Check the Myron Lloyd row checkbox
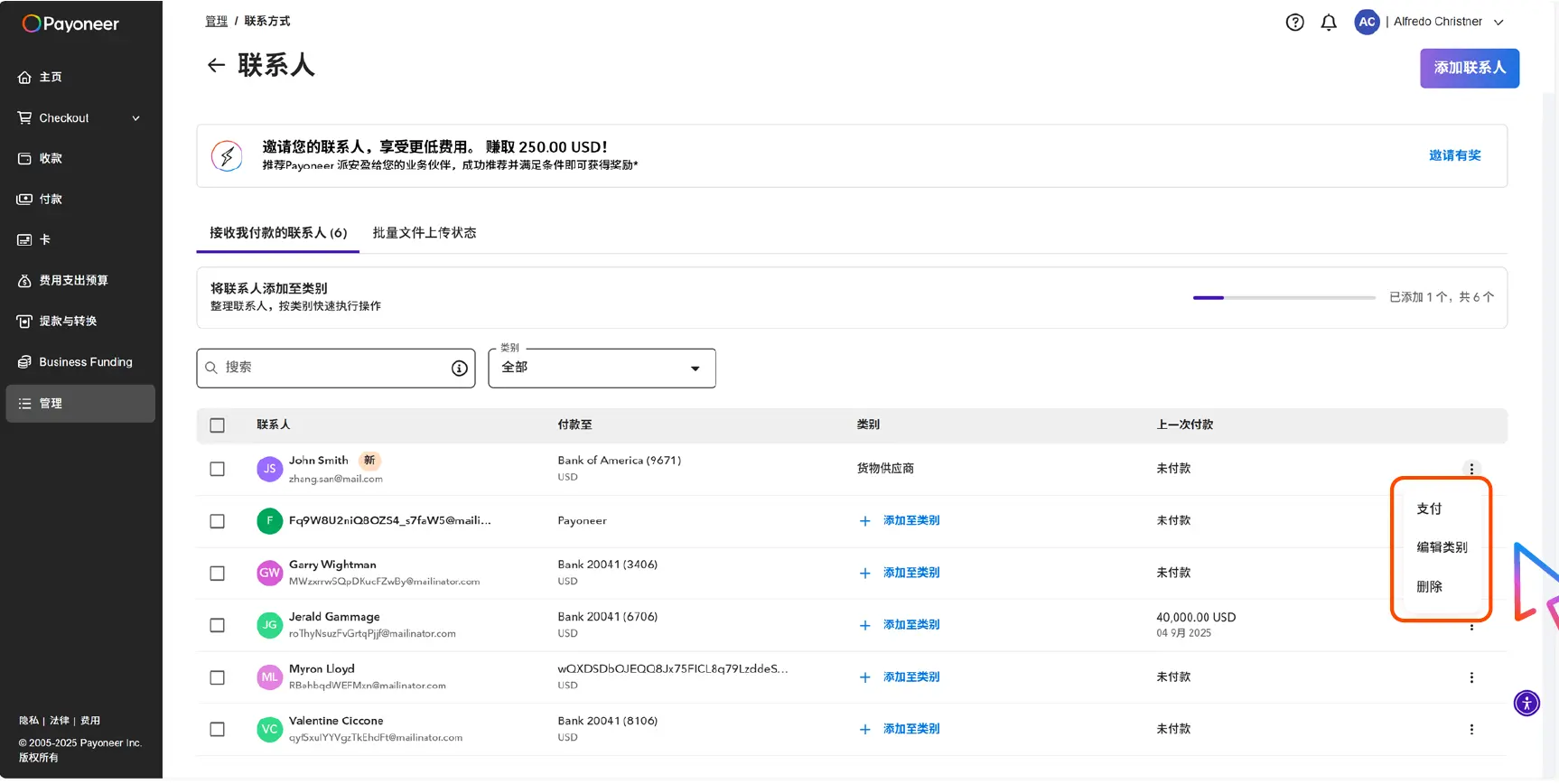The width and height of the screenshot is (1559, 784). click(217, 677)
